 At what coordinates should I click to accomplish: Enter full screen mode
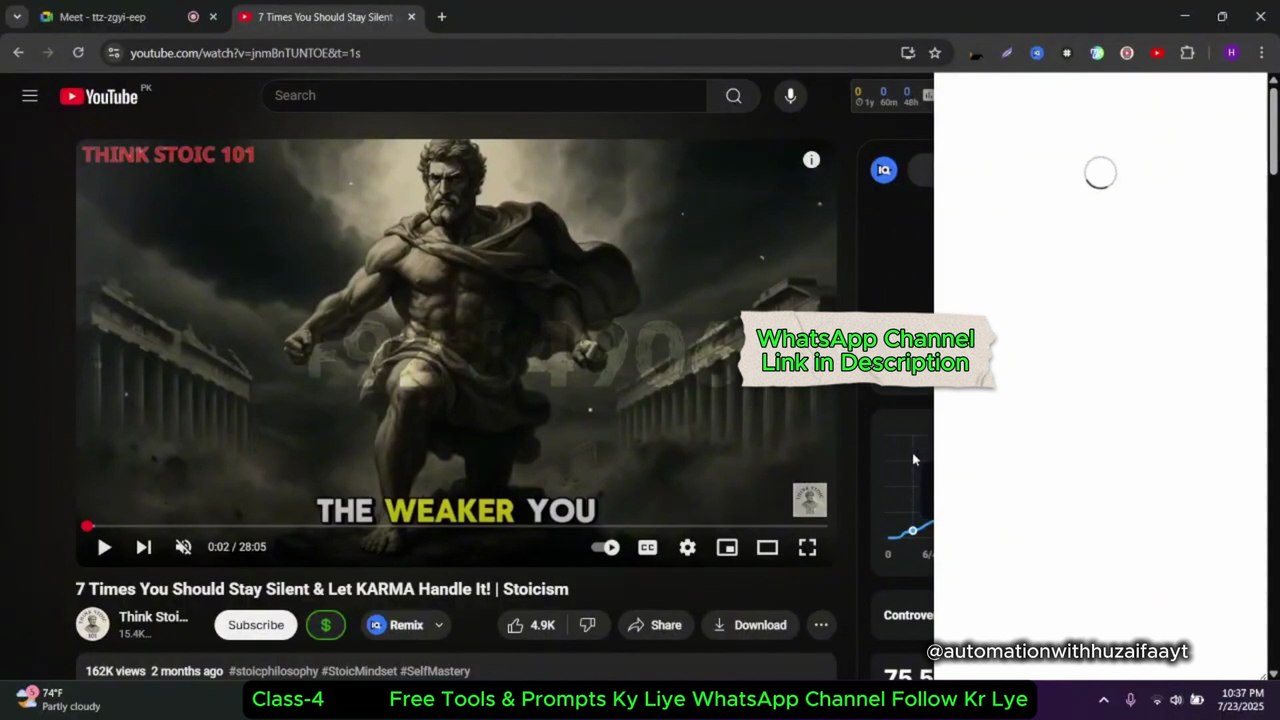(x=807, y=547)
